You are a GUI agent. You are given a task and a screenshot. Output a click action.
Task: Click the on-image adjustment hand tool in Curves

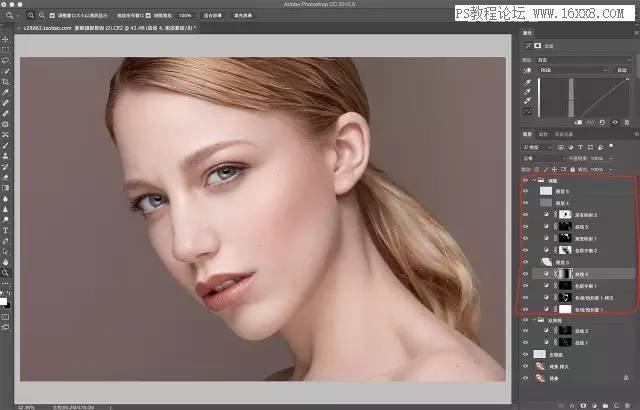click(527, 71)
